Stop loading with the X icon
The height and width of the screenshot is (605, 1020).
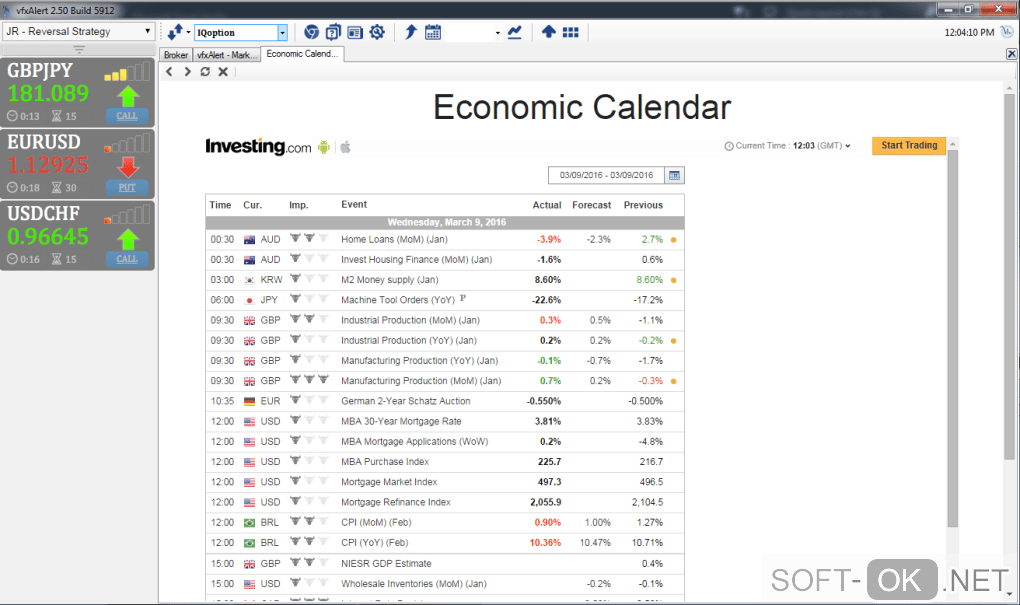pyautogui.click(x=223, y=72)
